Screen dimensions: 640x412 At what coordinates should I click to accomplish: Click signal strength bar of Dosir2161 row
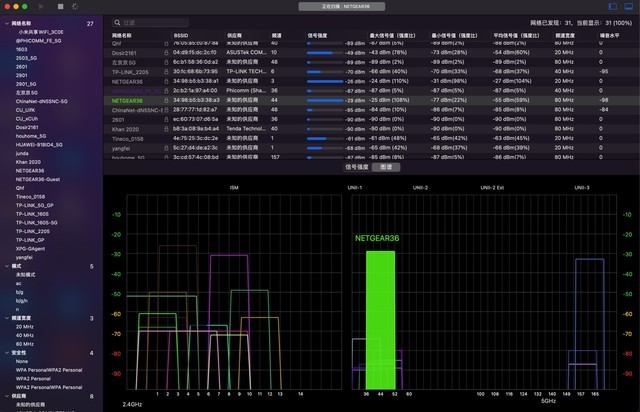[x=325, y=53]
